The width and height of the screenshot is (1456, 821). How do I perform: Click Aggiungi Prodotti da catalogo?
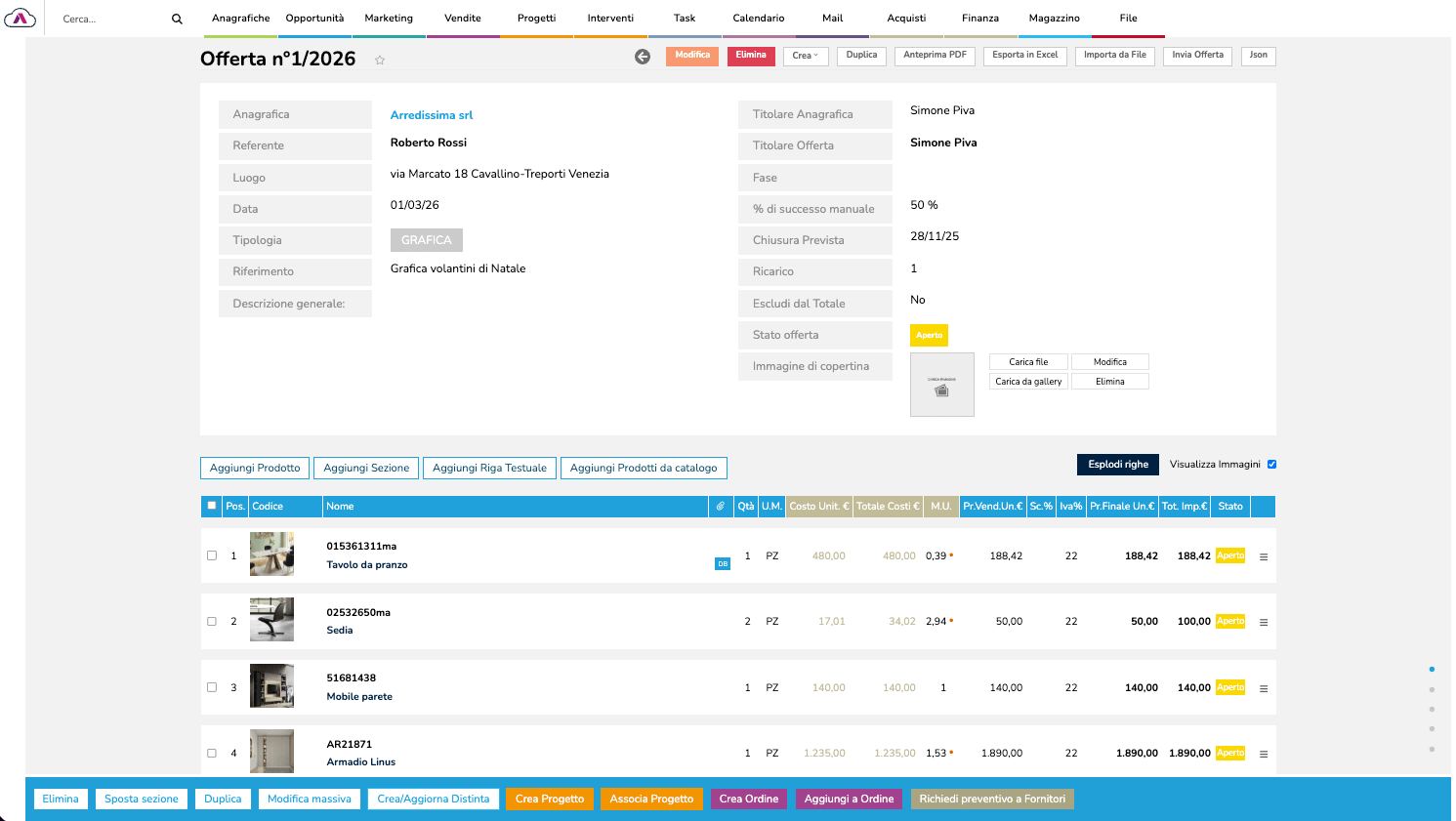tap(644, 469)
